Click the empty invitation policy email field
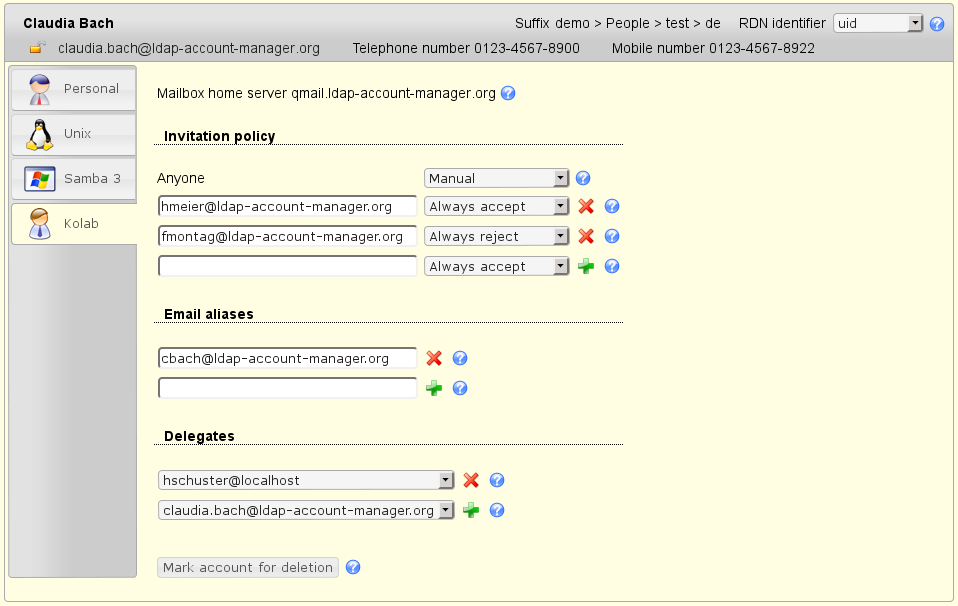The height and width of the screenshot is (606, 958). [287, 266]
